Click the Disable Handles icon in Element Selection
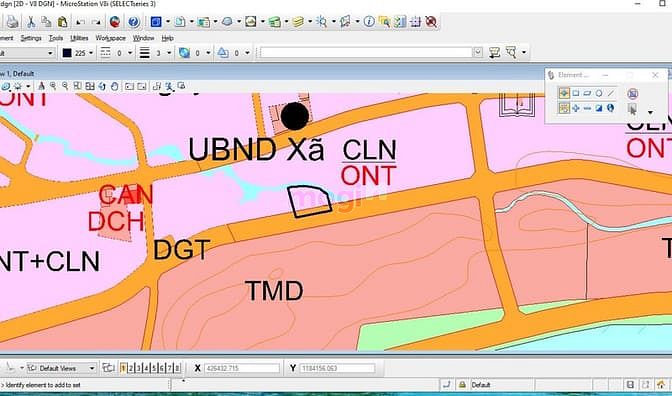The height and width of the screenshot is (396, 672). (633, 93)
